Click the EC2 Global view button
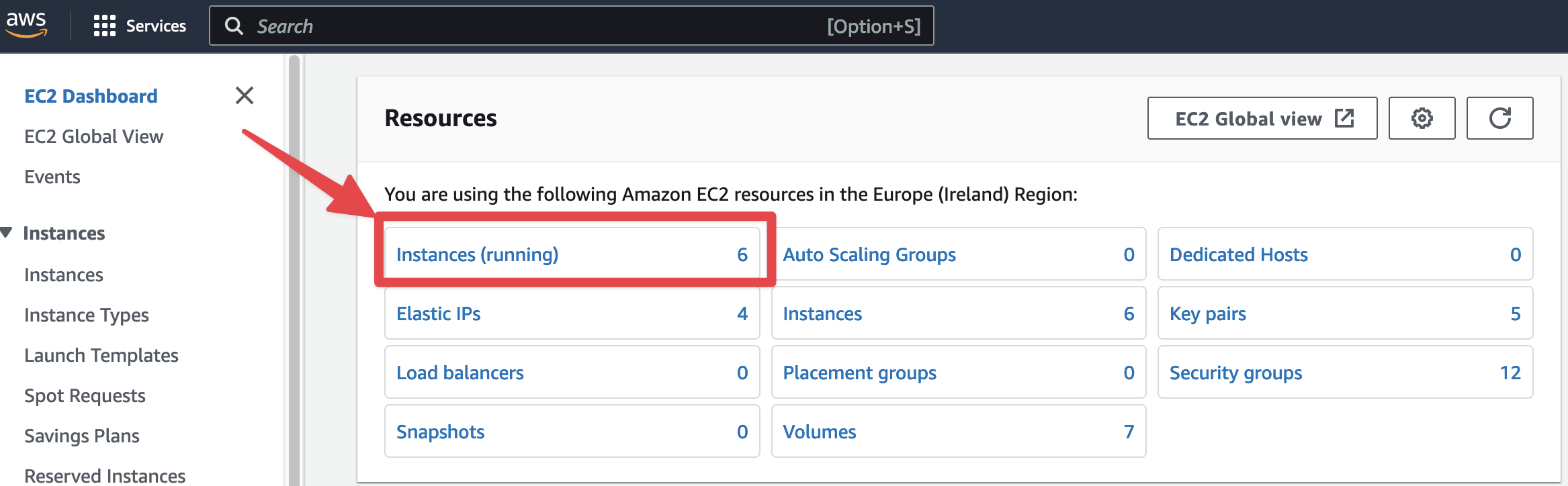Viewport: 1568px width, 486px height. [x=1262, y=118]
